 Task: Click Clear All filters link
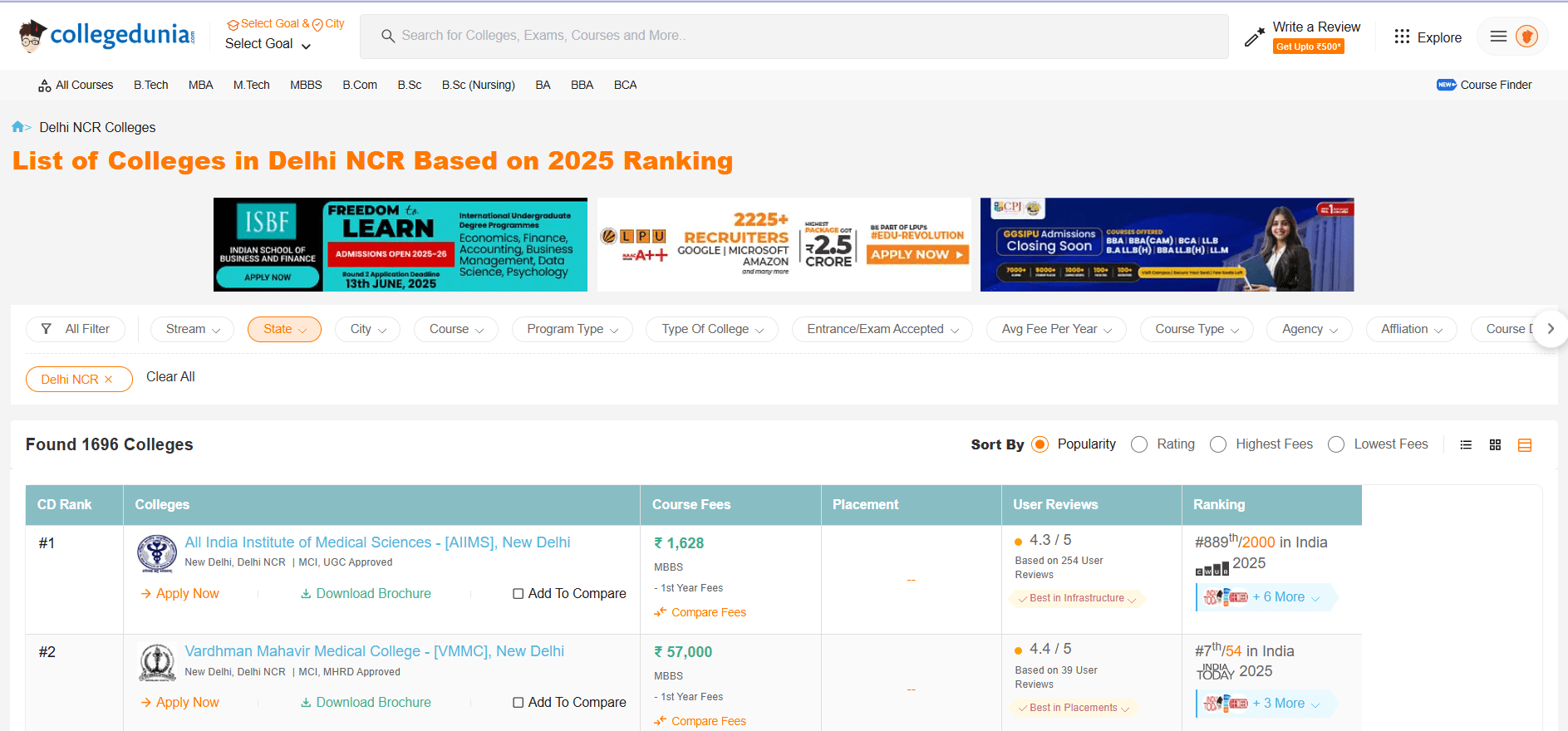tap(170, 377)
